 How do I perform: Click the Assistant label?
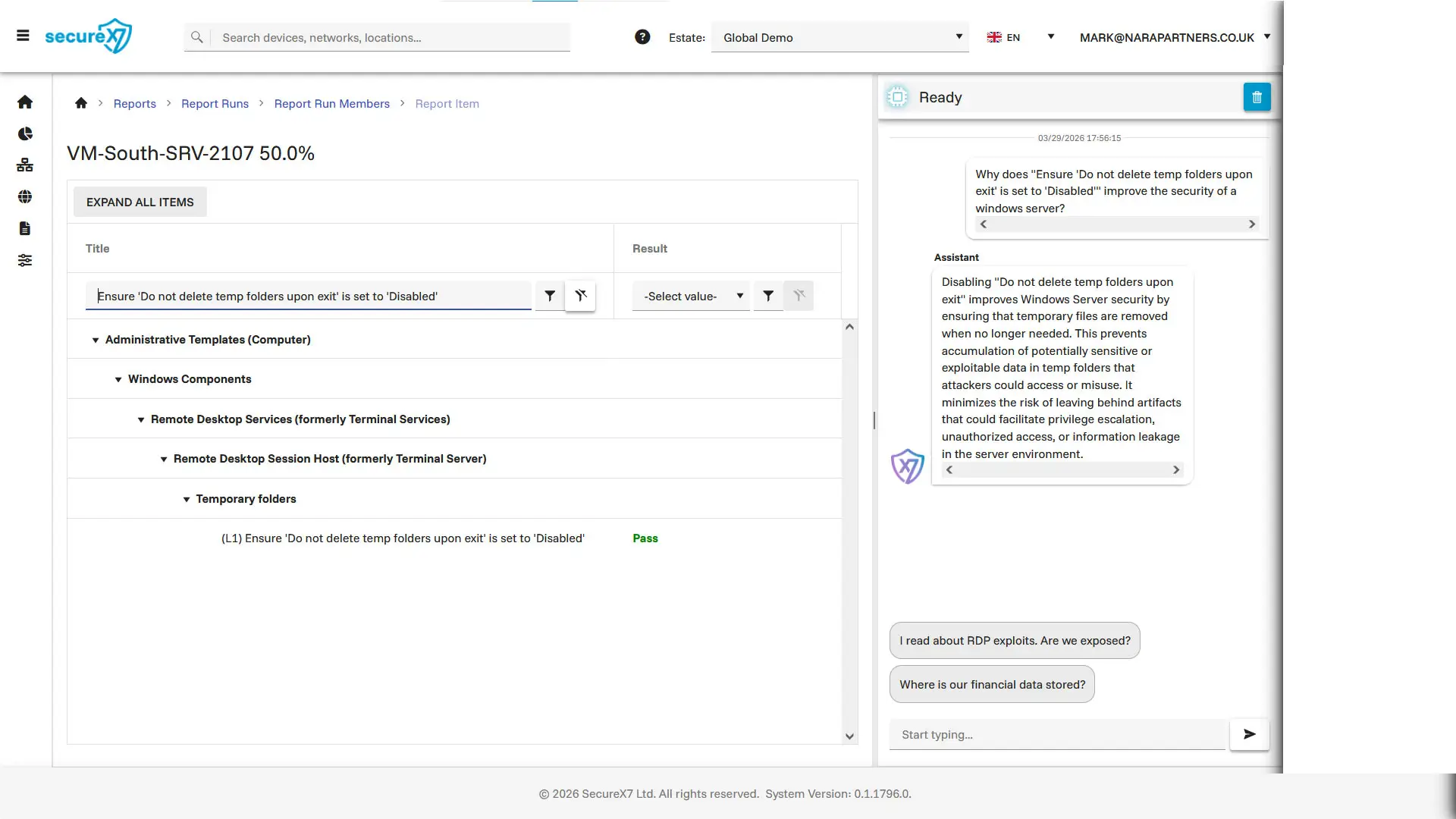(x=956, y=257)
